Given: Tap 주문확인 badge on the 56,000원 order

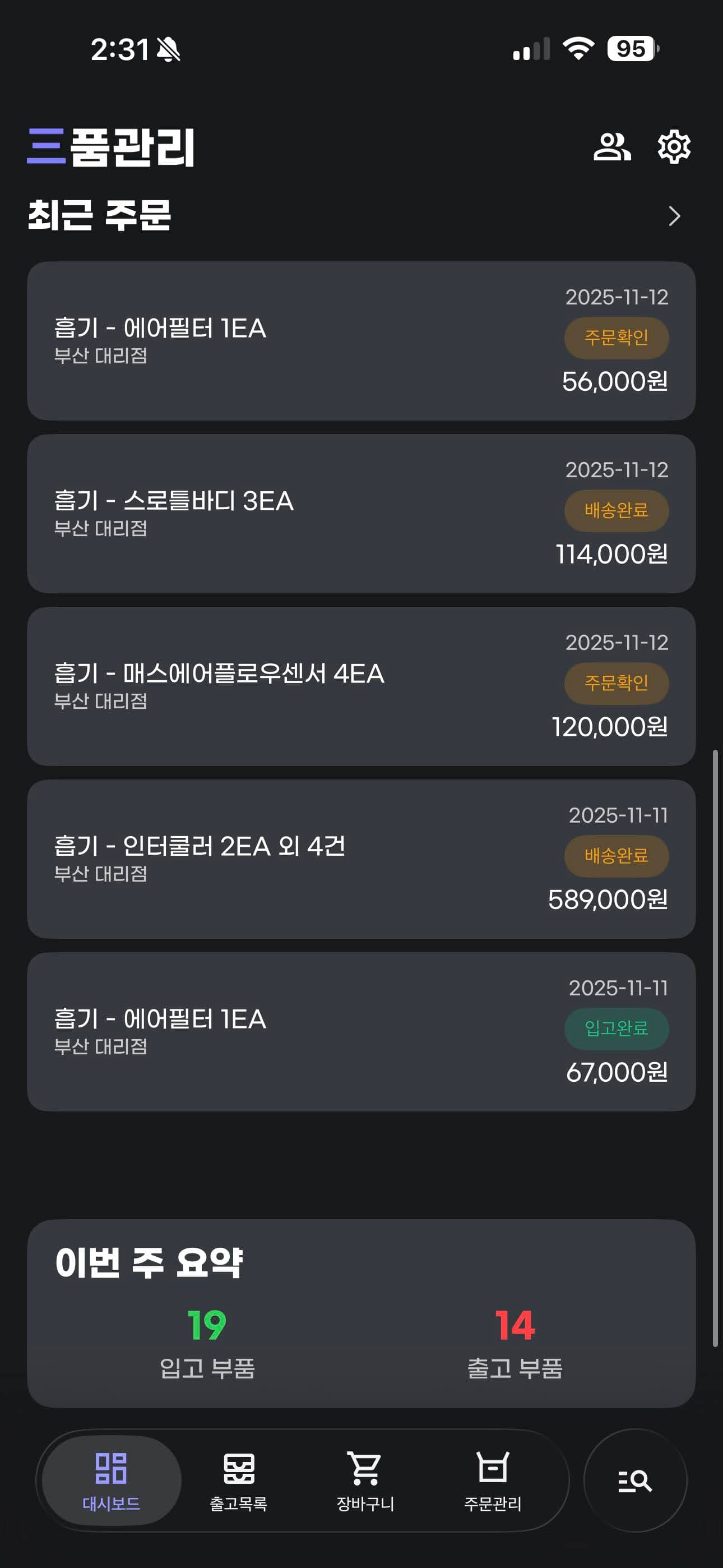Looking at the screenshot, I should 616,338.
